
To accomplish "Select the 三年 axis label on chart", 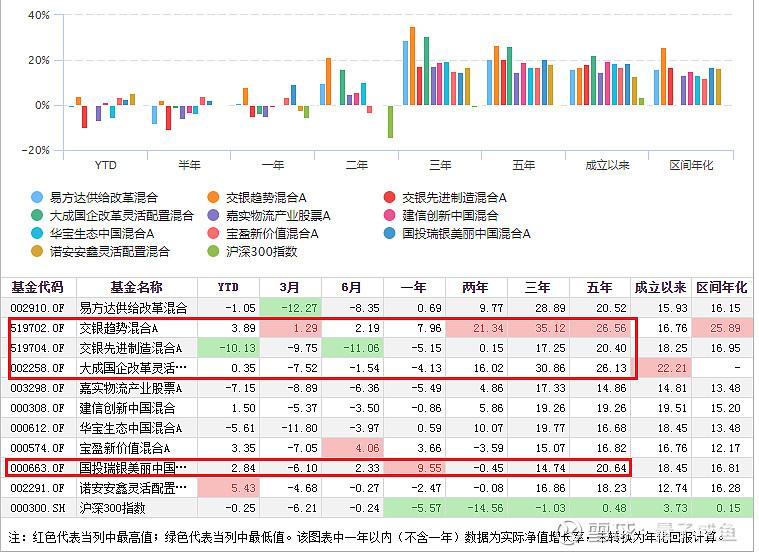I will tap(440, 165).
